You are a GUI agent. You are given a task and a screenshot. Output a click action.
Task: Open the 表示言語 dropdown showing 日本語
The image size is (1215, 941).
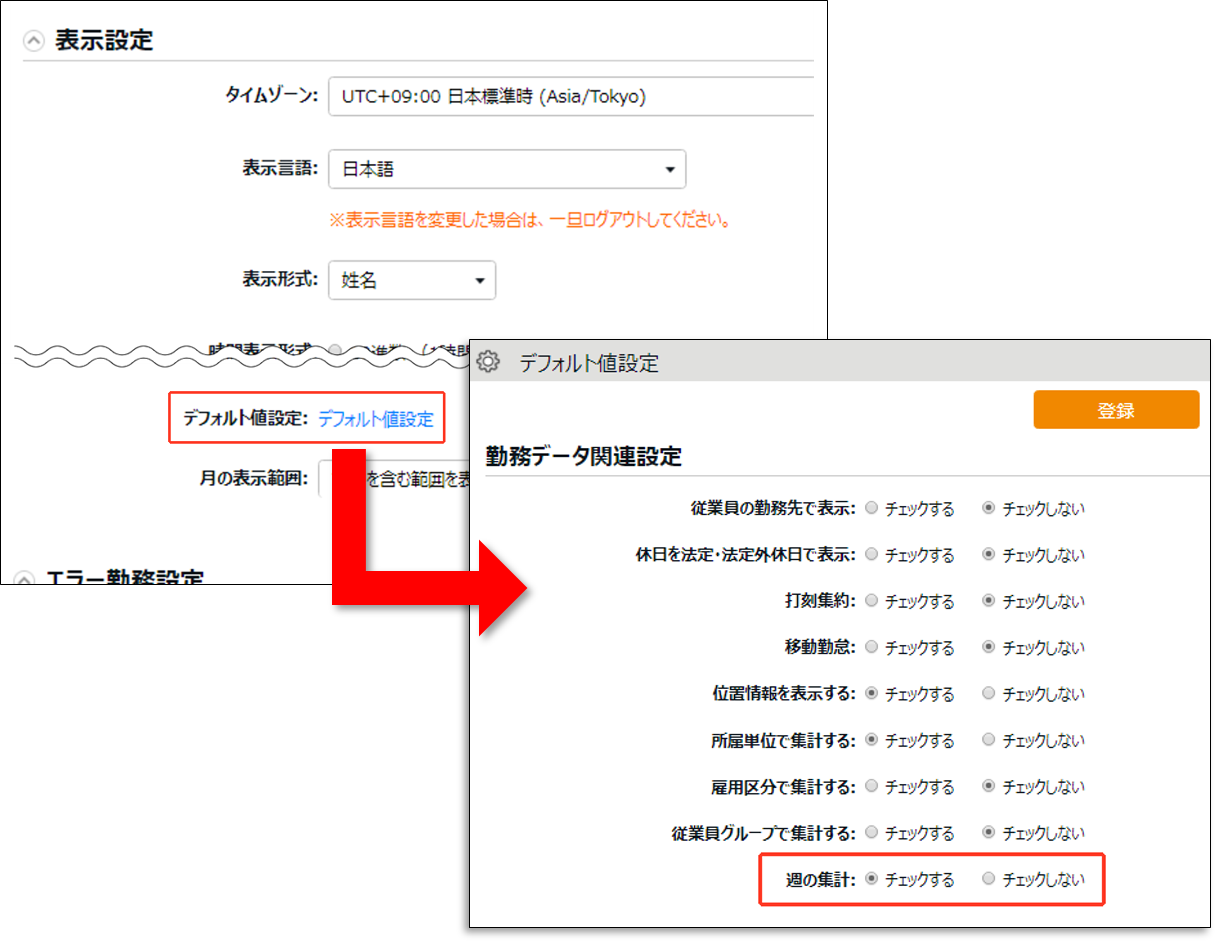pyautogui.click(x=507, y=170)
